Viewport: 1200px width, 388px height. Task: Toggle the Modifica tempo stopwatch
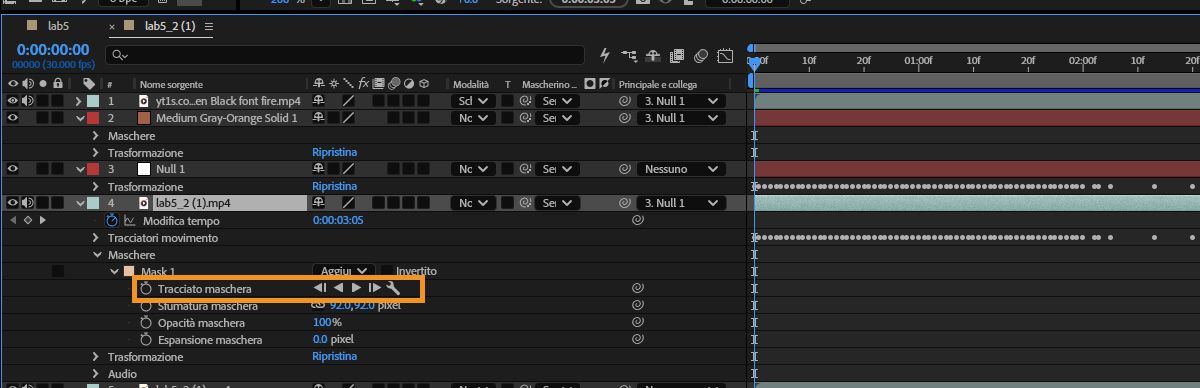pos(112,220)
